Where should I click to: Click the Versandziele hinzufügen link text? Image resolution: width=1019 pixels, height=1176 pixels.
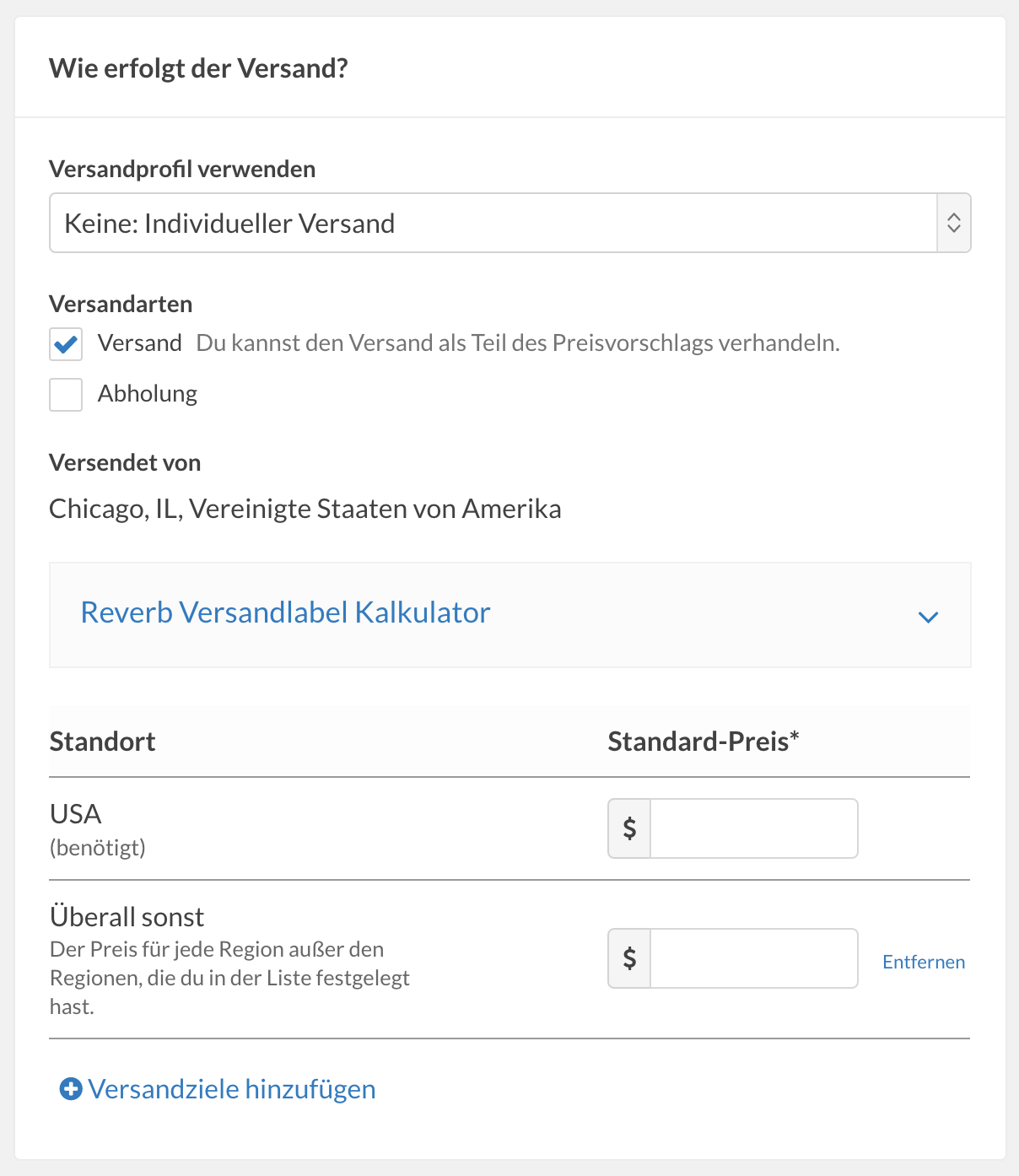click(x=232, y=1089)
